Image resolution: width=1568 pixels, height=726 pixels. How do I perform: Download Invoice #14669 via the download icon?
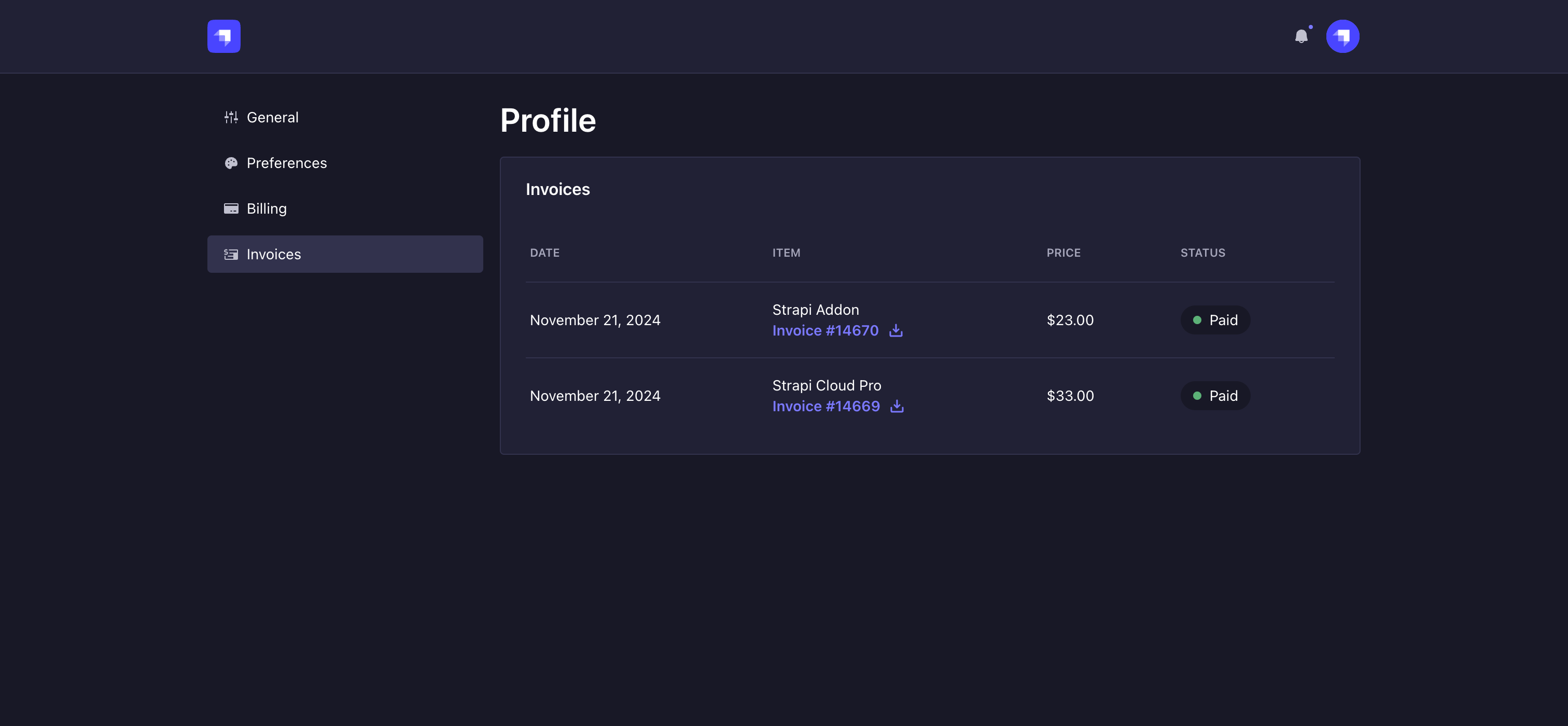click(897, 406)
